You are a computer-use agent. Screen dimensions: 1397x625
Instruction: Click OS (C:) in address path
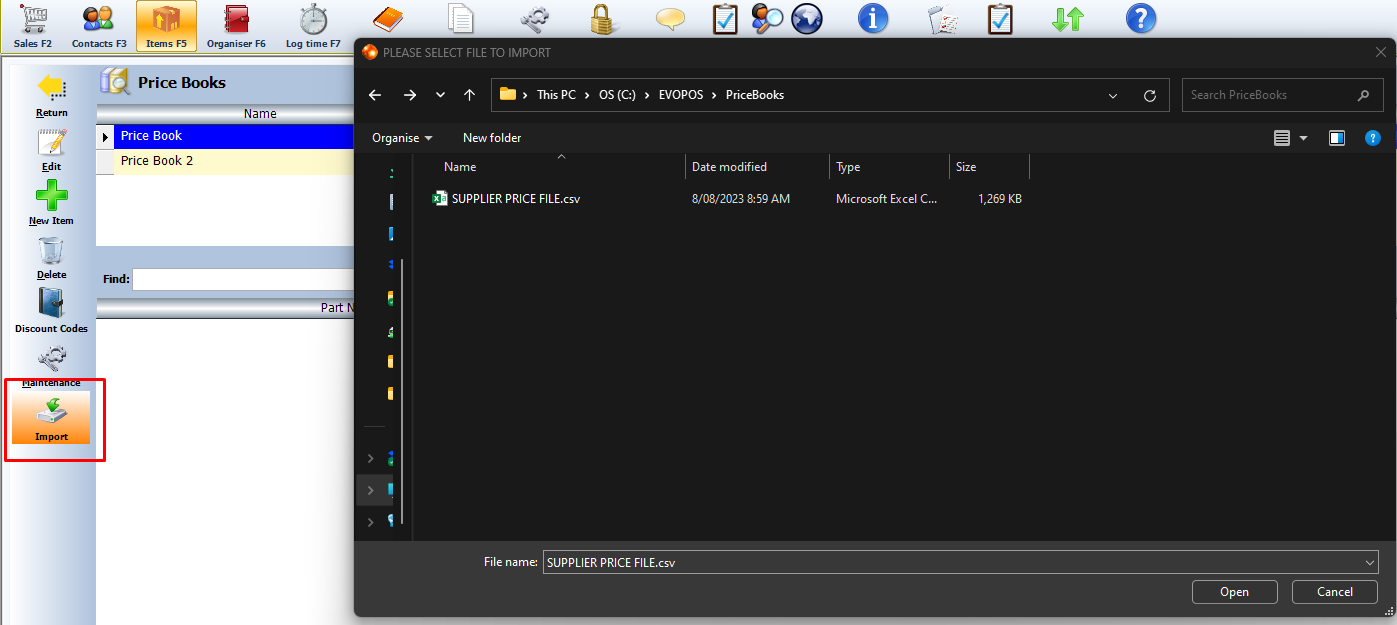pyautogui.click(x=619, y=95)
